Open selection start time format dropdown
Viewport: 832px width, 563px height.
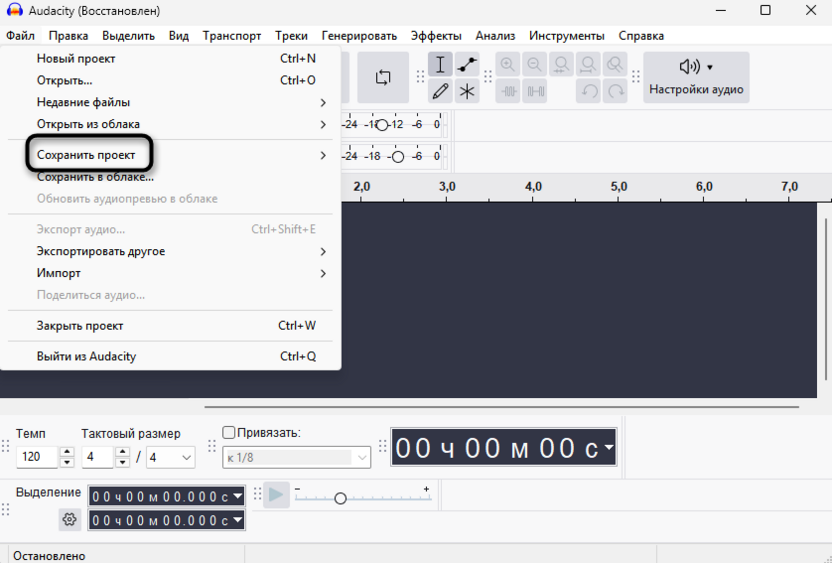(238, 497)
